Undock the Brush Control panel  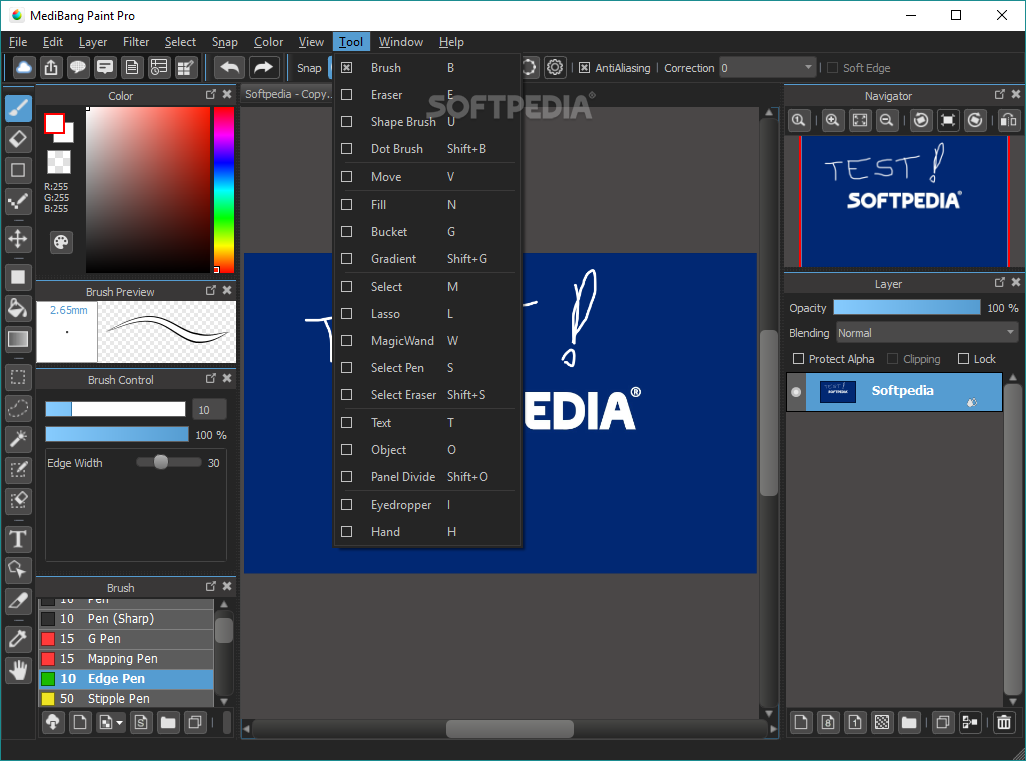tap(211, 379)
